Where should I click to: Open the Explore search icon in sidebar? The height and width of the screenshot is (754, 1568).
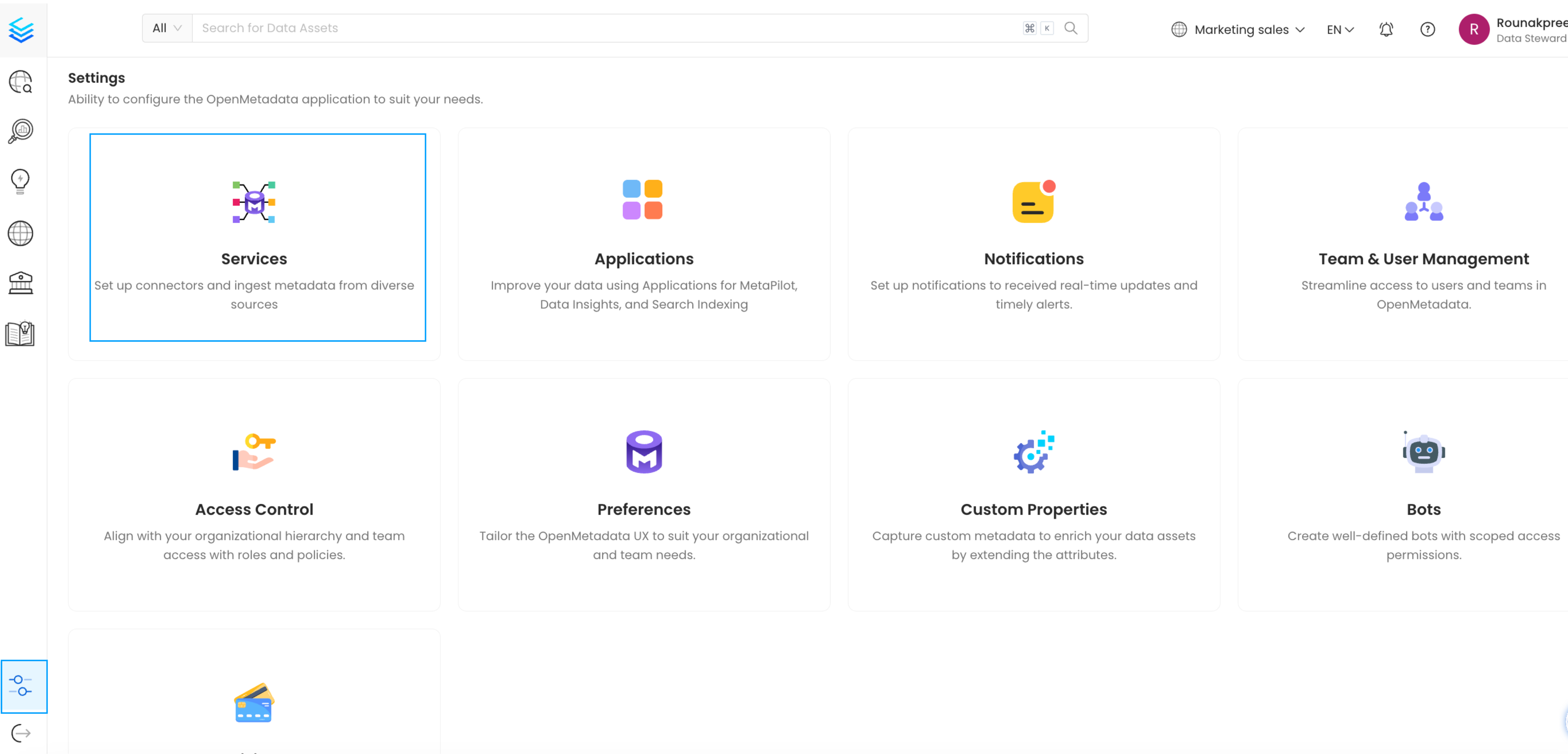pyautogui.click(x=20, y=82)
